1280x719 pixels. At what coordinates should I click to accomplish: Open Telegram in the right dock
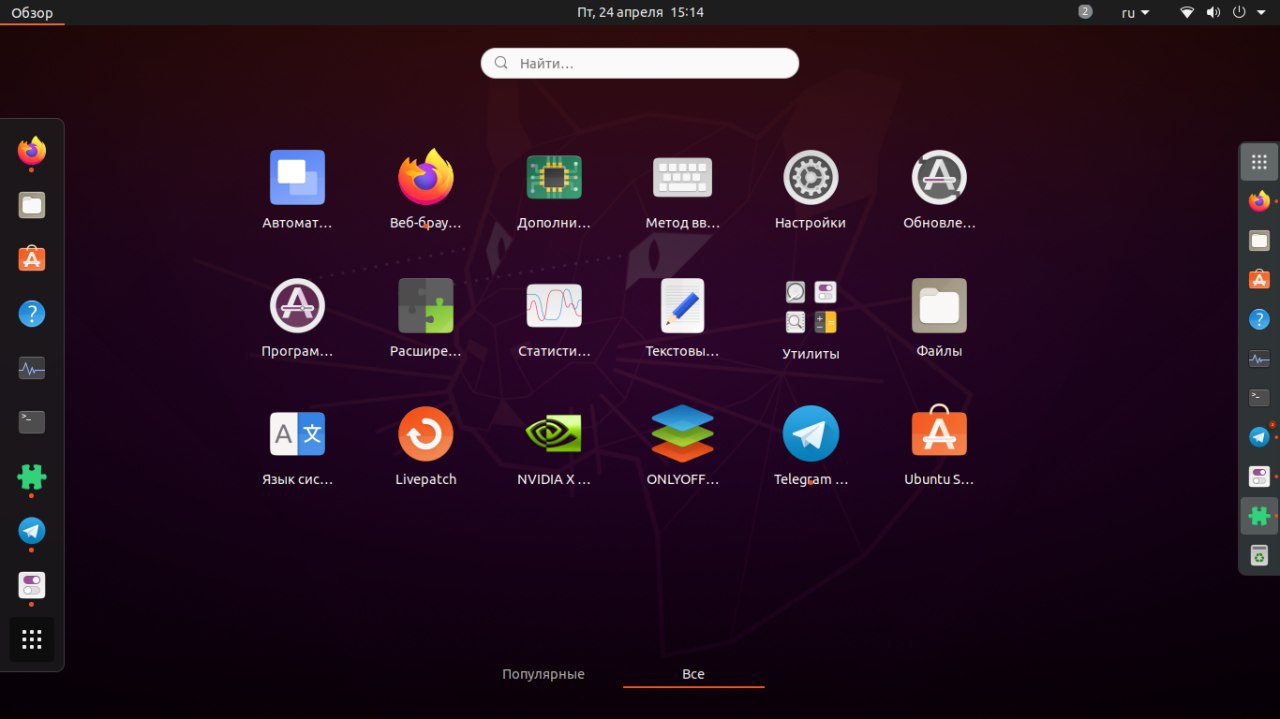click(x=1259, y=437)
